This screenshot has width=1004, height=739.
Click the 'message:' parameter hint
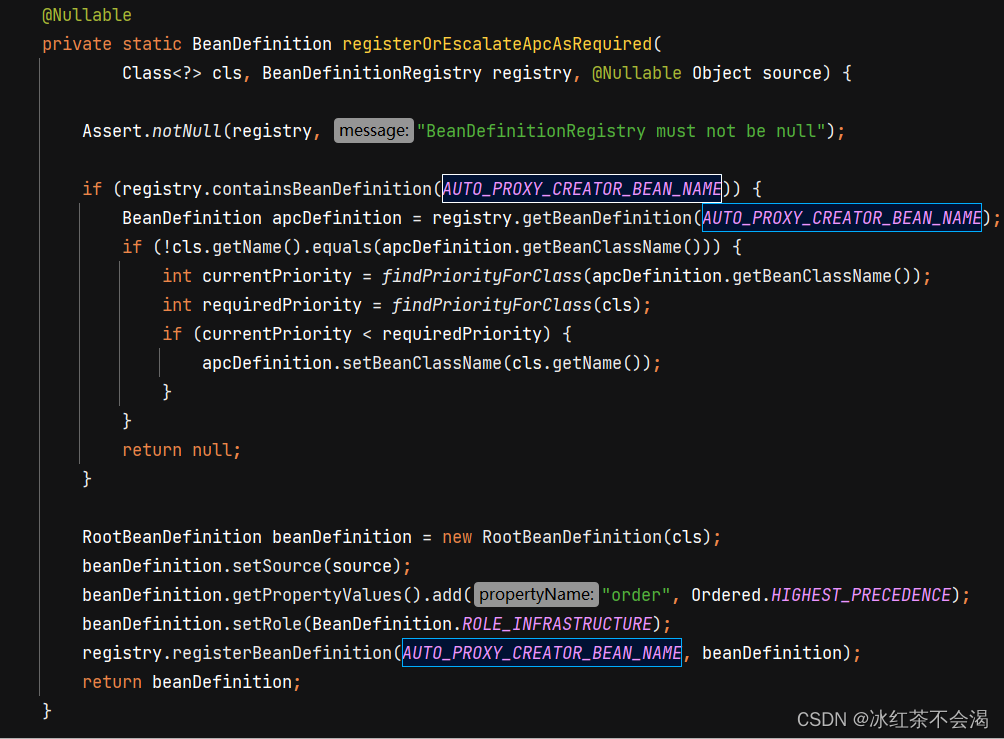click(x=373, y=131)
